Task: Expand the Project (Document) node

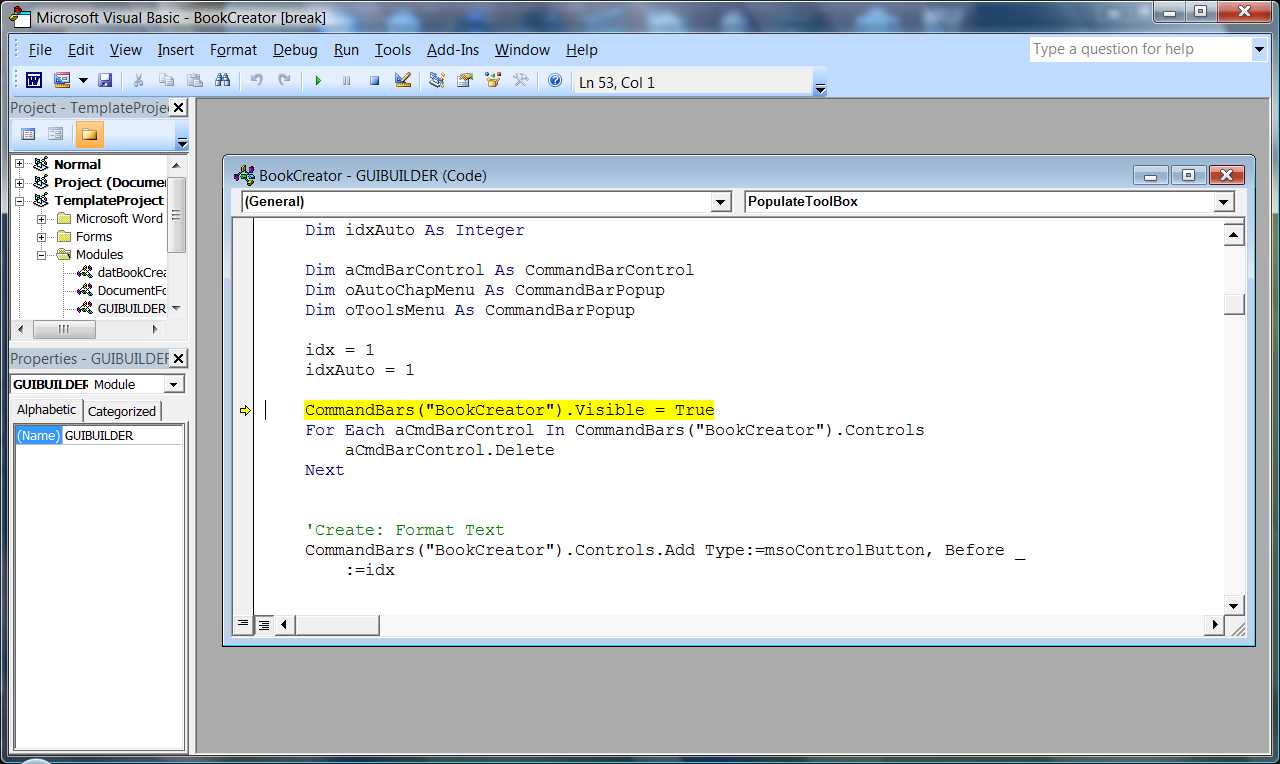Action: [x=20, y=182]
